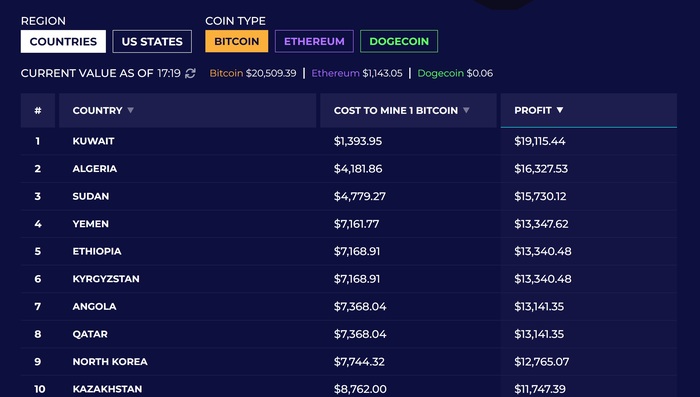Click the Ethereum $1,143.05 price text
The image size is (700, 397).
(357, 73)
